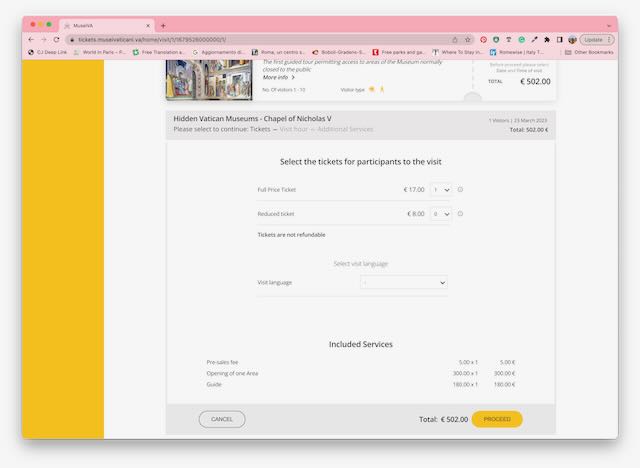Open the eyedropper extension icon
The height and width of the screenshot is (468, 640).
(x=534, y=40)
